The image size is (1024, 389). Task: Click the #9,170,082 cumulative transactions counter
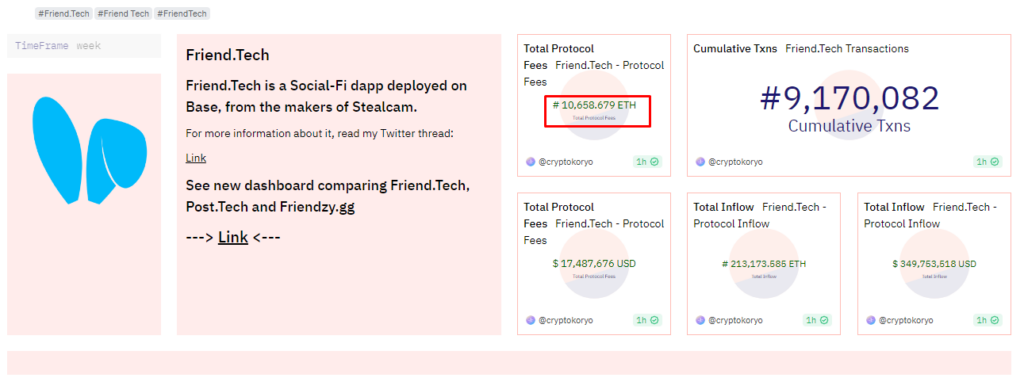point(849,99)
